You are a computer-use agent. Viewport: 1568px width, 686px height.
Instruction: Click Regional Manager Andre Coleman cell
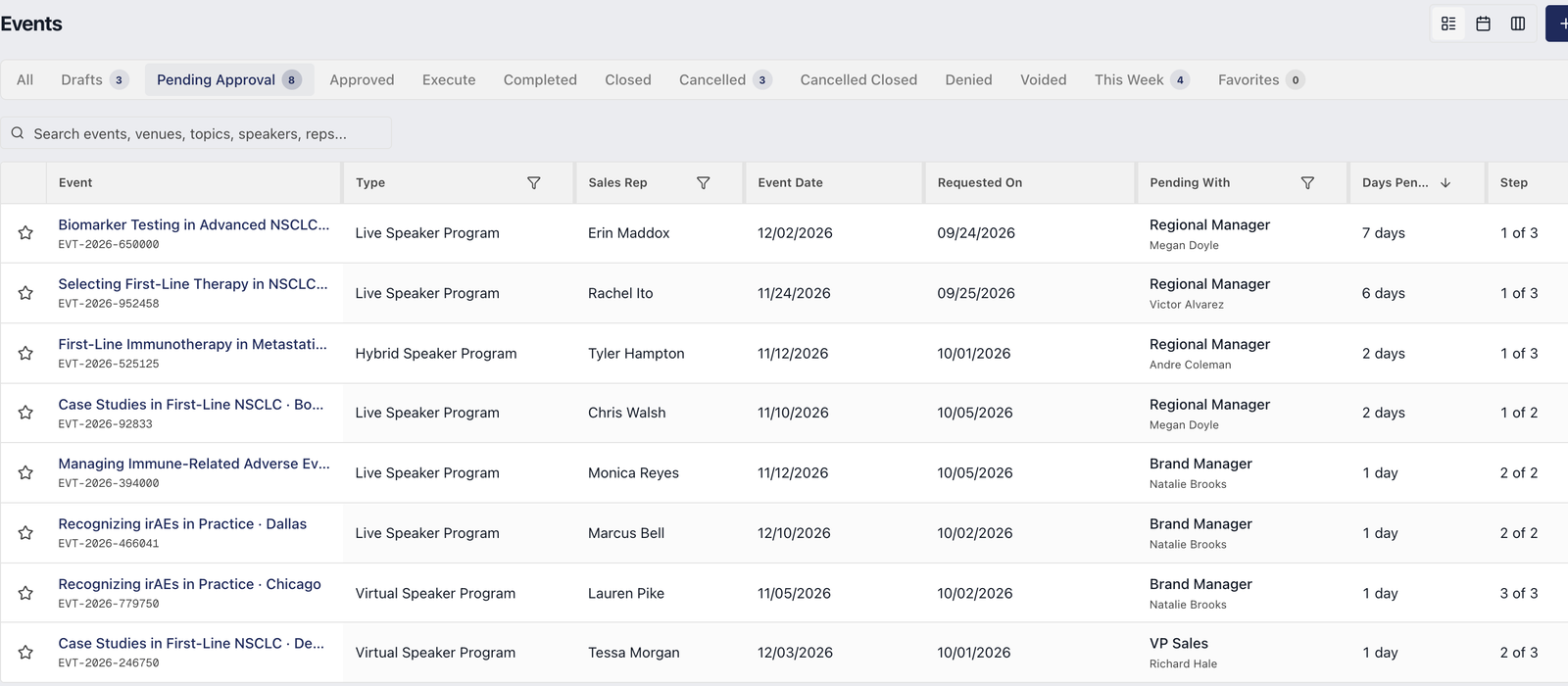click(1209, 354)
